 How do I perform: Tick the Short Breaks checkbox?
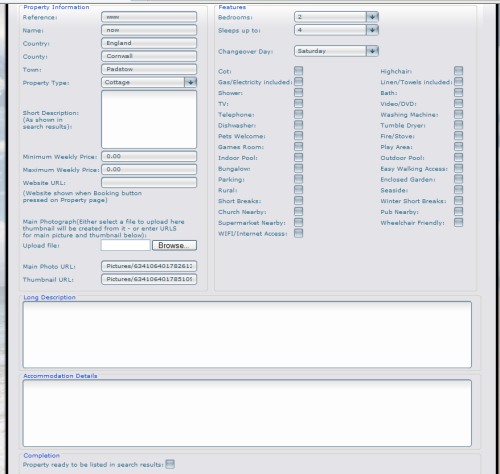(299, 201)
